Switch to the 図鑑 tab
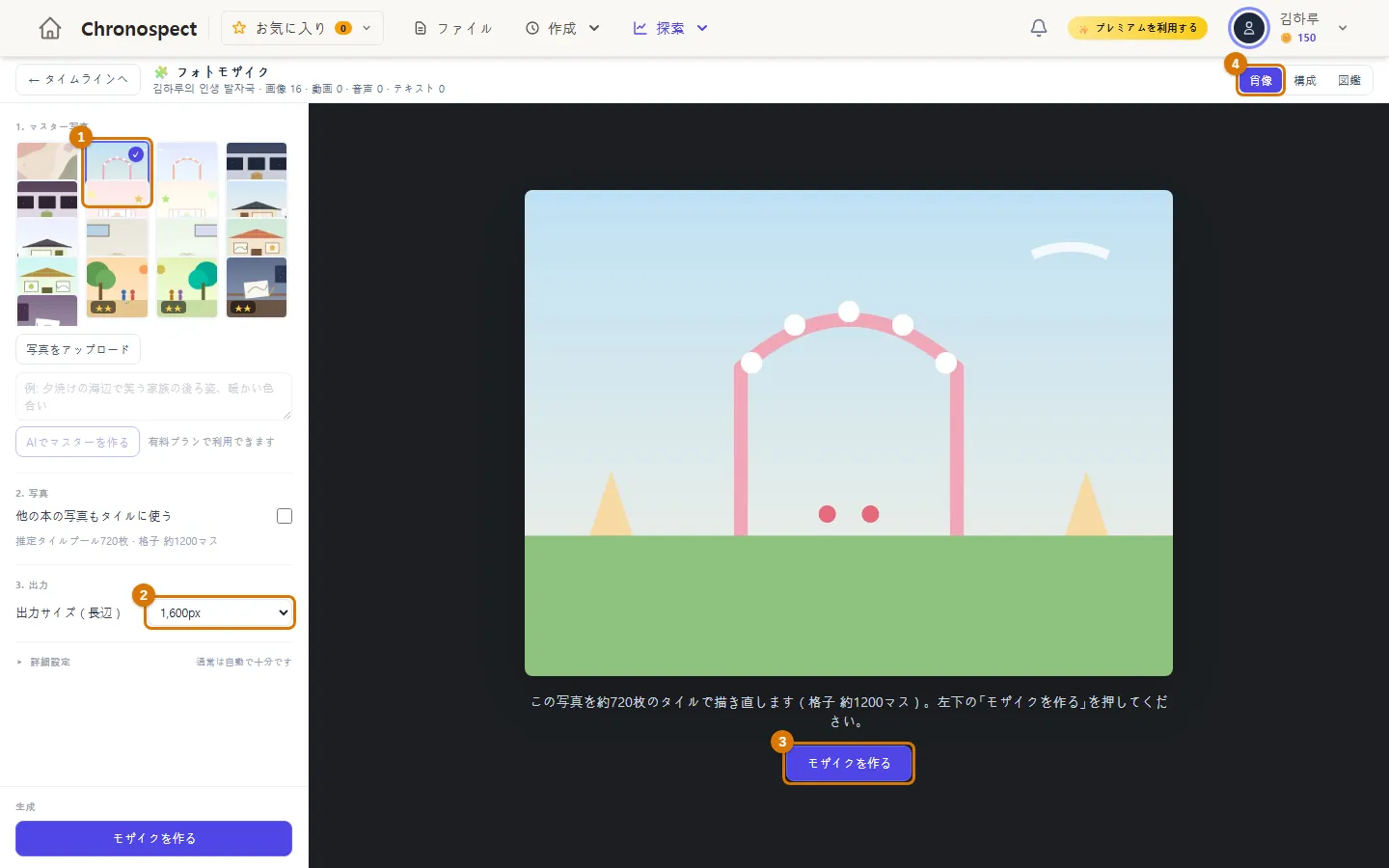Screen dimensions: 1389x868 click(x=1349, y=80)
